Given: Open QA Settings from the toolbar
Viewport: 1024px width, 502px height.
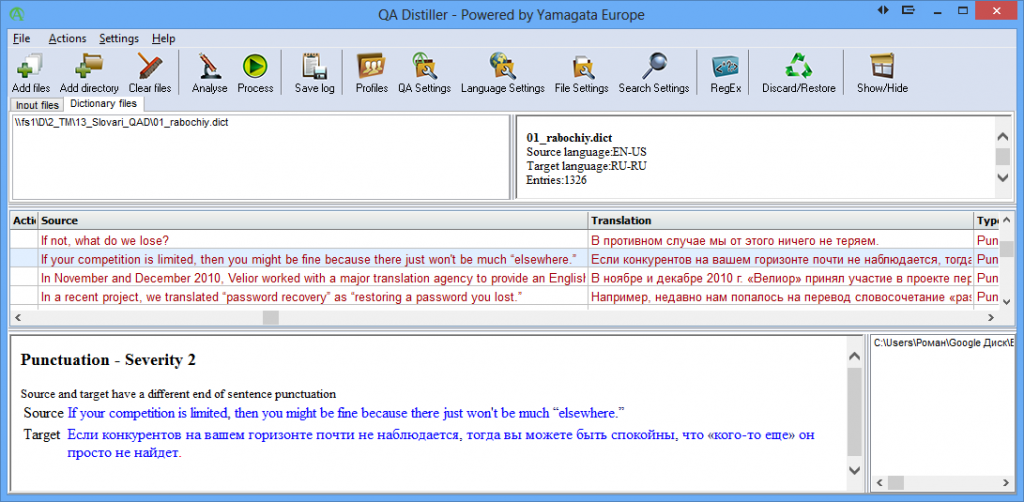Looking at the screenshot, I should tap(424, 68).
